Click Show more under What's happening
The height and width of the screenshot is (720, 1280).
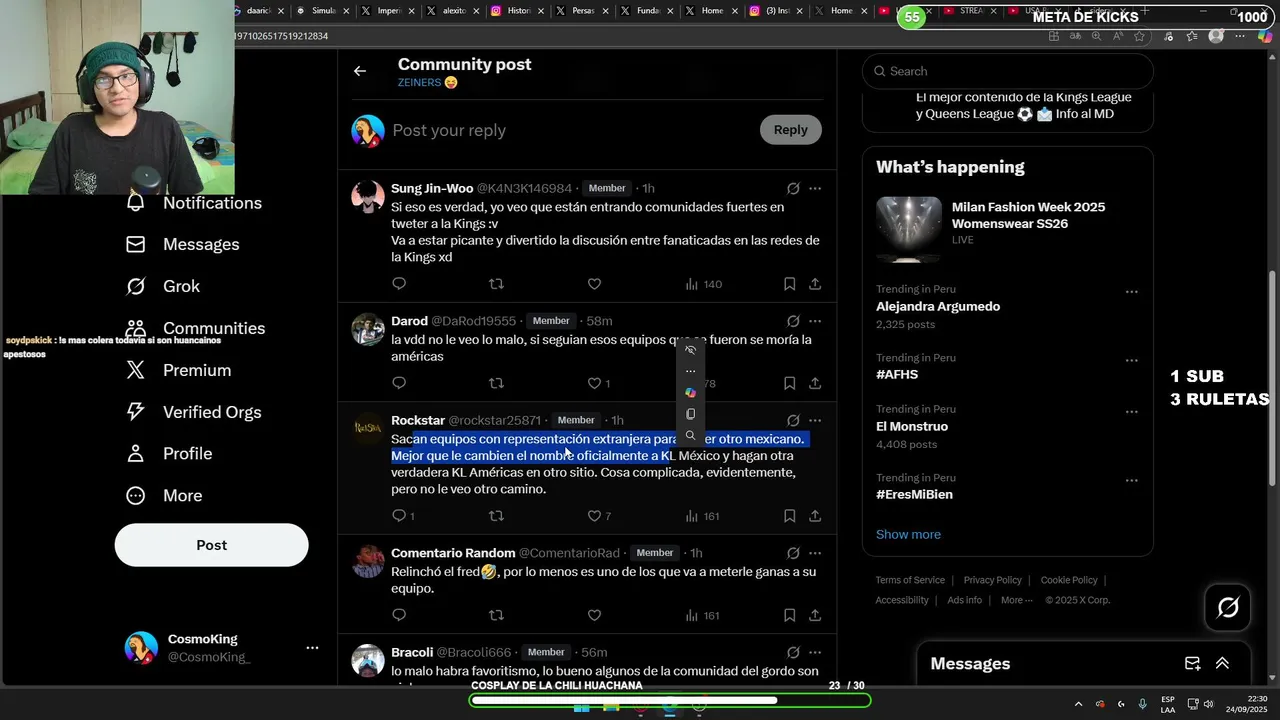click(x=908, y=534)
